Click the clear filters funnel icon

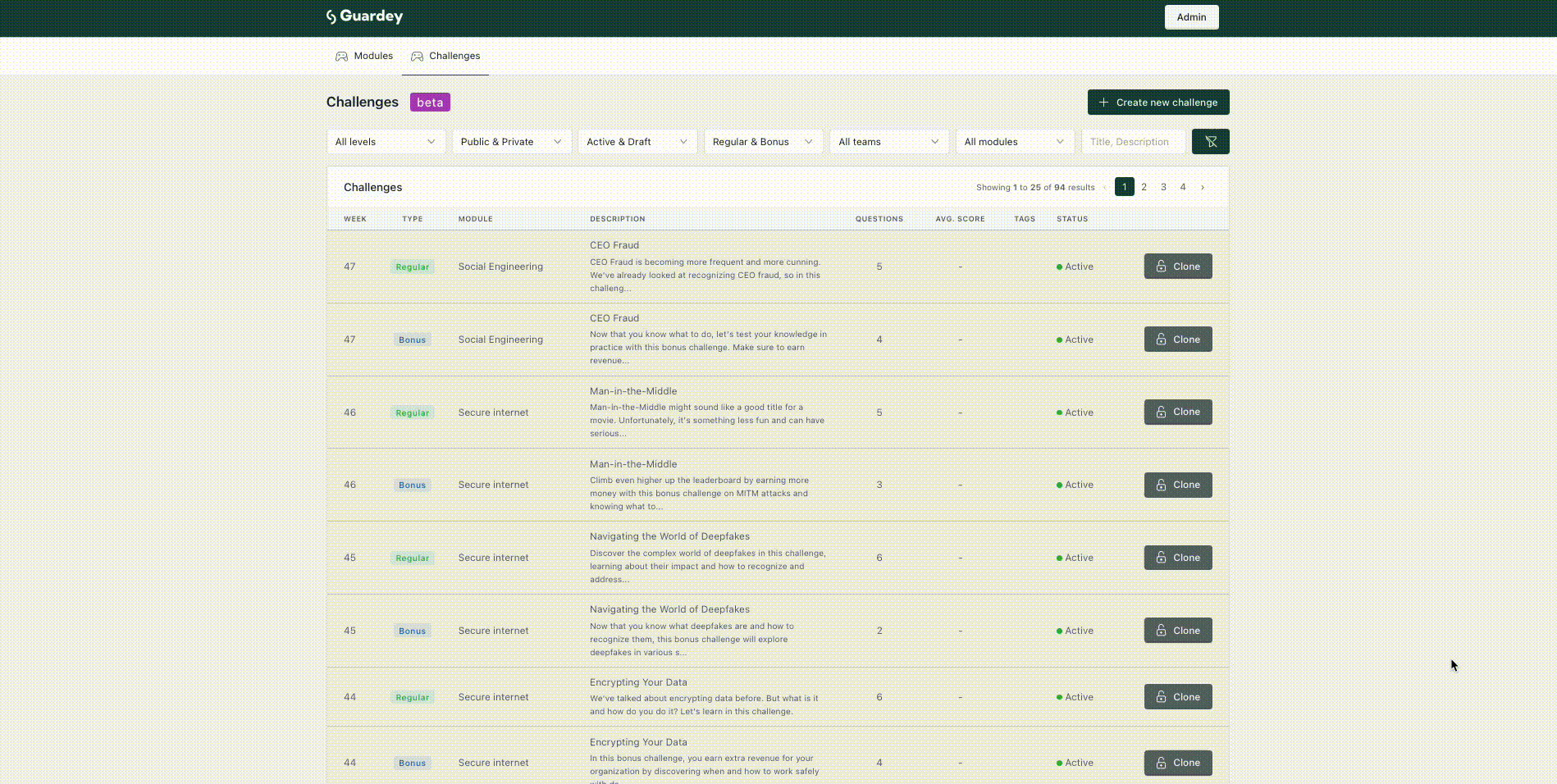tap(1211, 142)
